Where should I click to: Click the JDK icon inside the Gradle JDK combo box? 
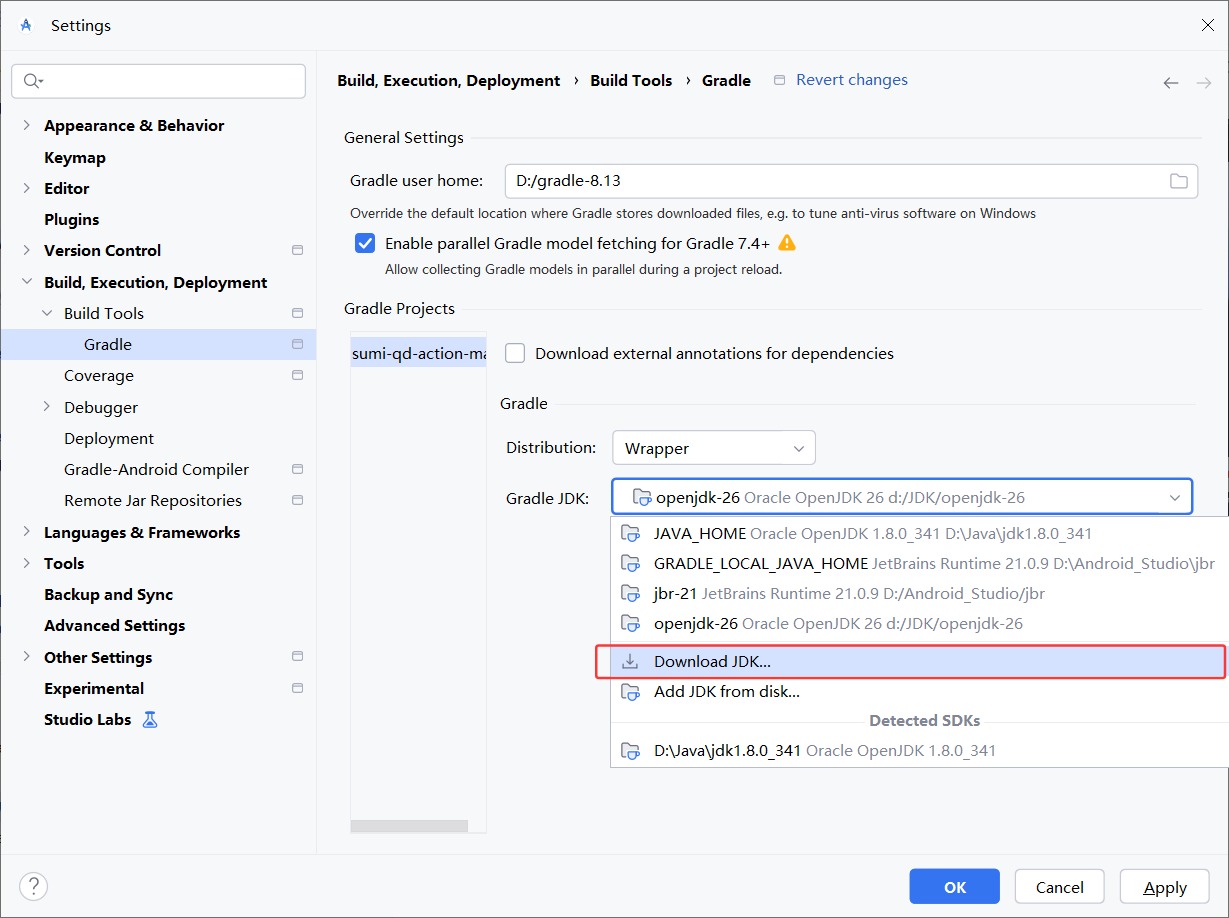[x=642, y=497]
